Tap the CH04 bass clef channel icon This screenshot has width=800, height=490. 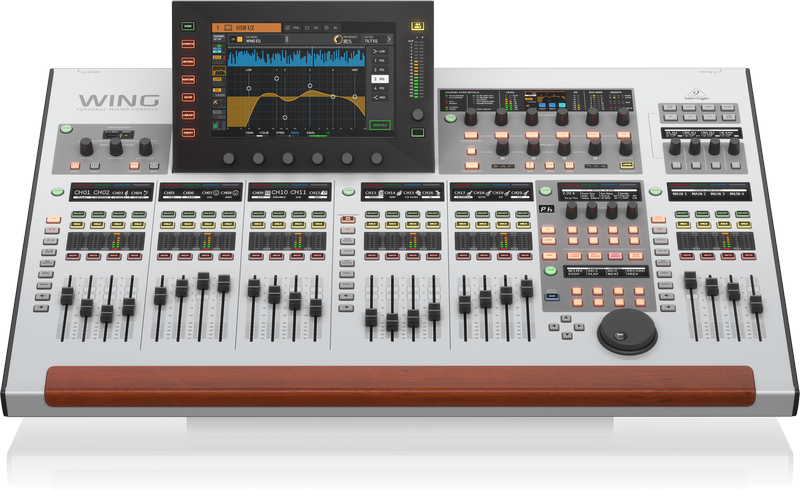click(x=147, y=192)
